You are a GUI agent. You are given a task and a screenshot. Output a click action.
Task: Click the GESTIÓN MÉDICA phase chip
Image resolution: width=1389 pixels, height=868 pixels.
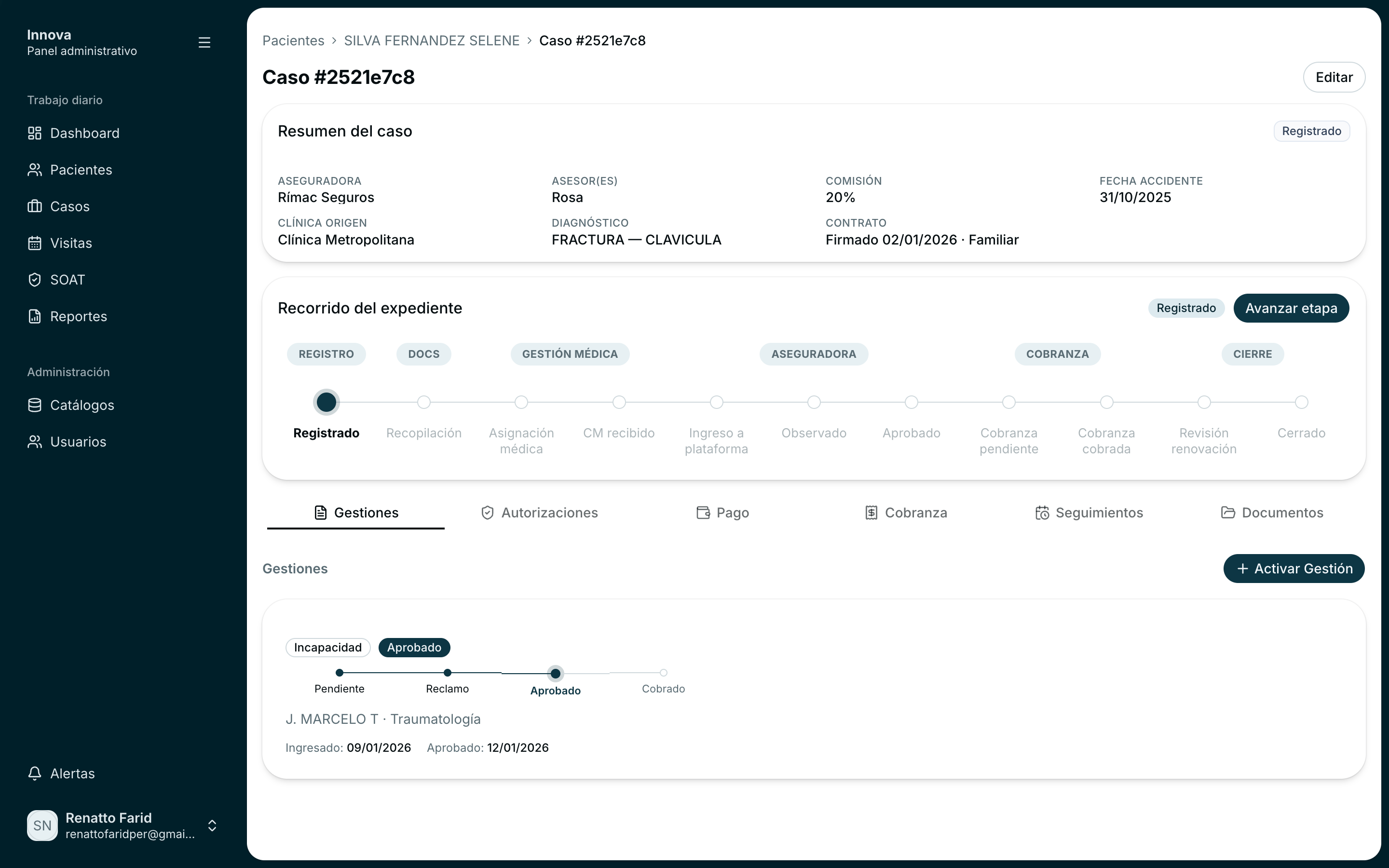570,354
